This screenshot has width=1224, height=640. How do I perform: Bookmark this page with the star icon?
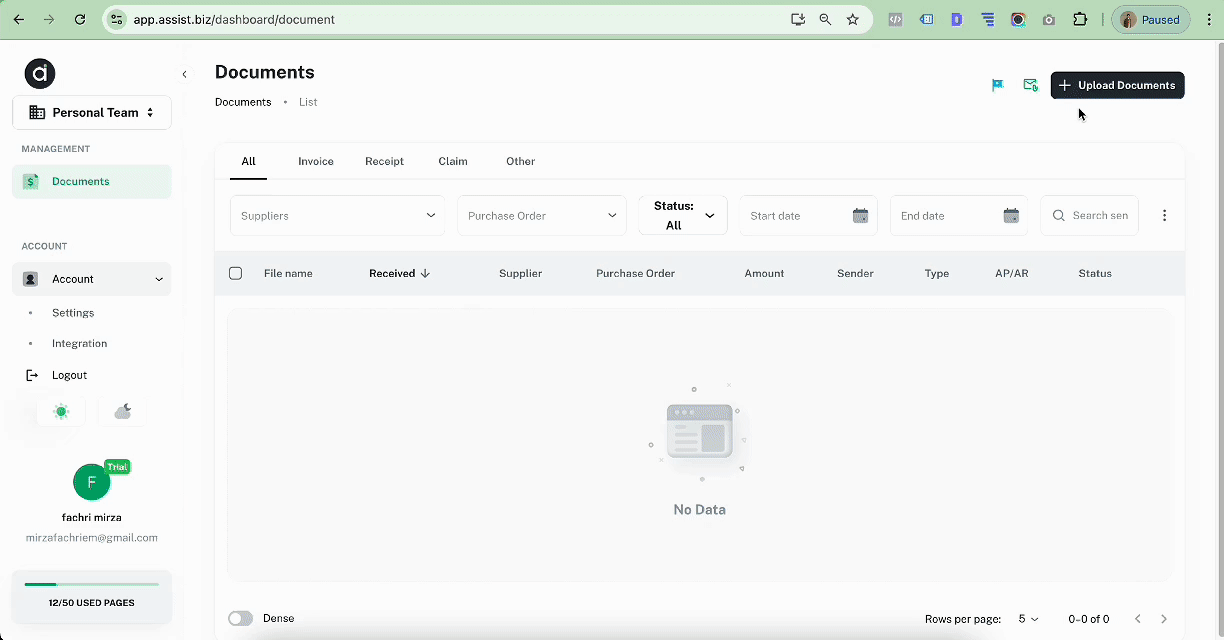853,19
